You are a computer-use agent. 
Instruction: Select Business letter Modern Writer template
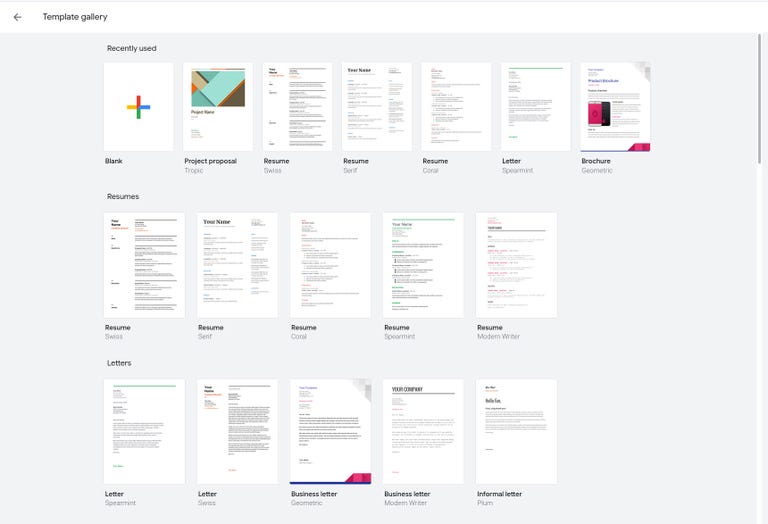[423, 431]
